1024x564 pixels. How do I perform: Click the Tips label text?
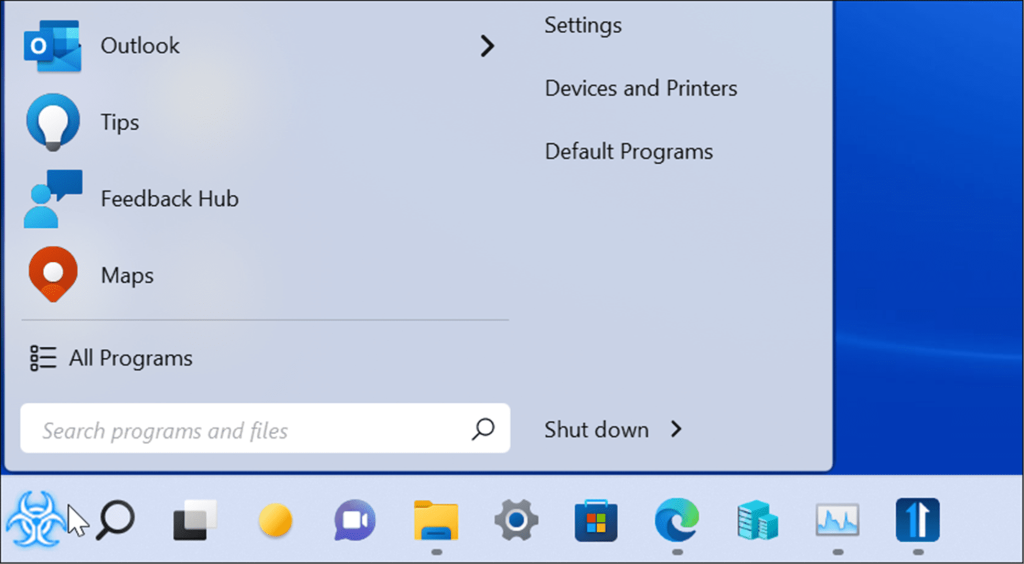(x=120, y=122)
